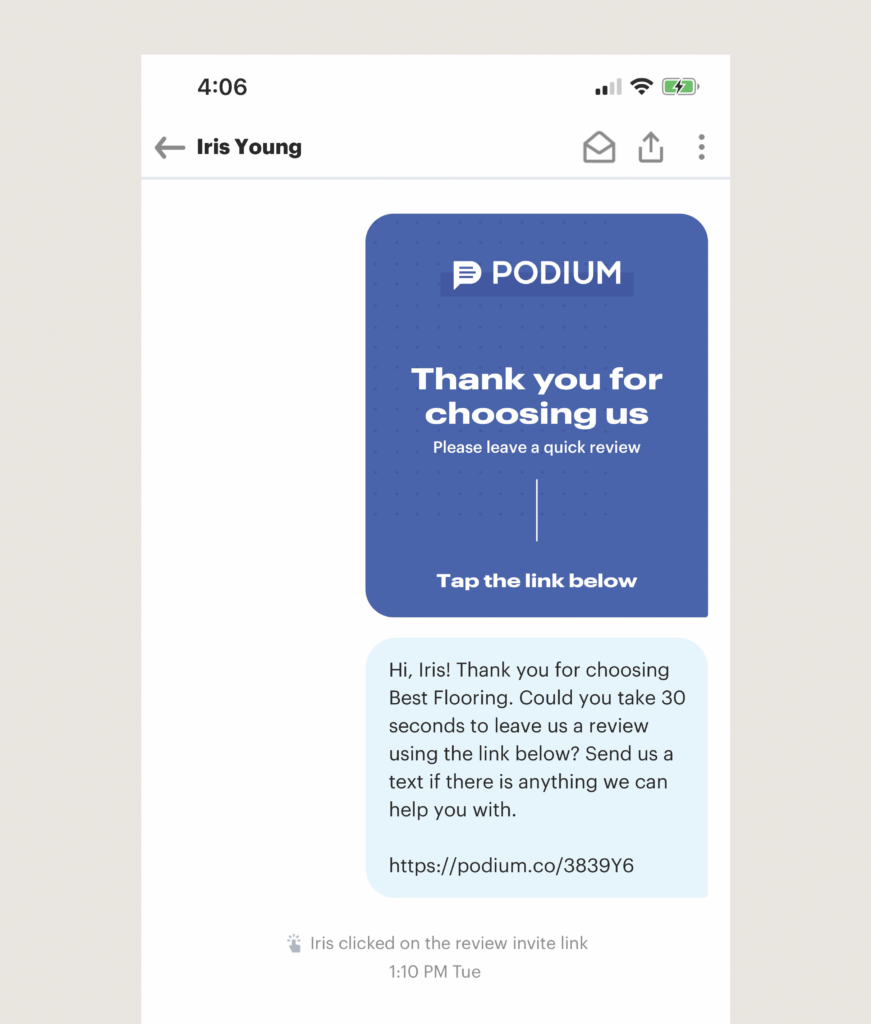
Task: Go back using the left arrow
Action: pyautogui.click(x=170, y=148)
